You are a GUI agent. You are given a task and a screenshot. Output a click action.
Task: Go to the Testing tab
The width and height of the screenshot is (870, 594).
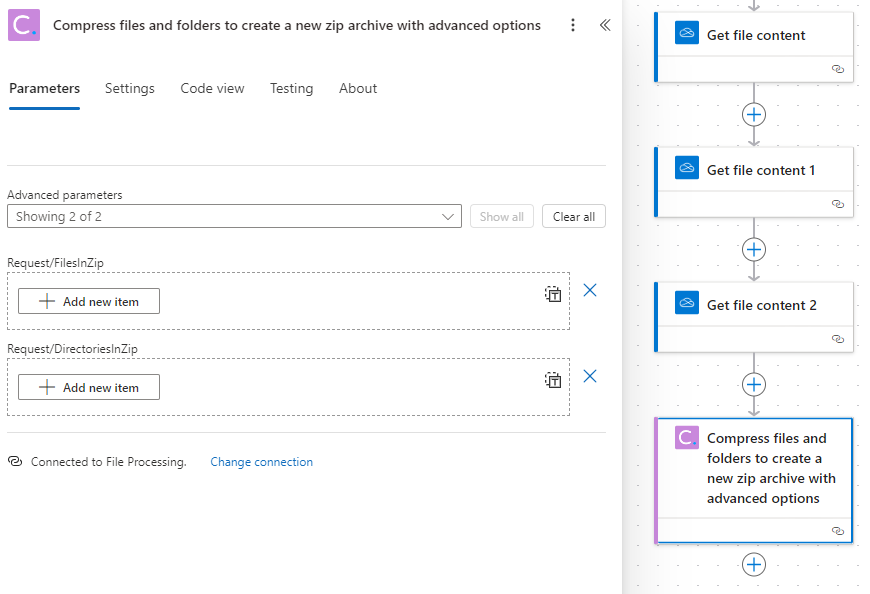291,88
